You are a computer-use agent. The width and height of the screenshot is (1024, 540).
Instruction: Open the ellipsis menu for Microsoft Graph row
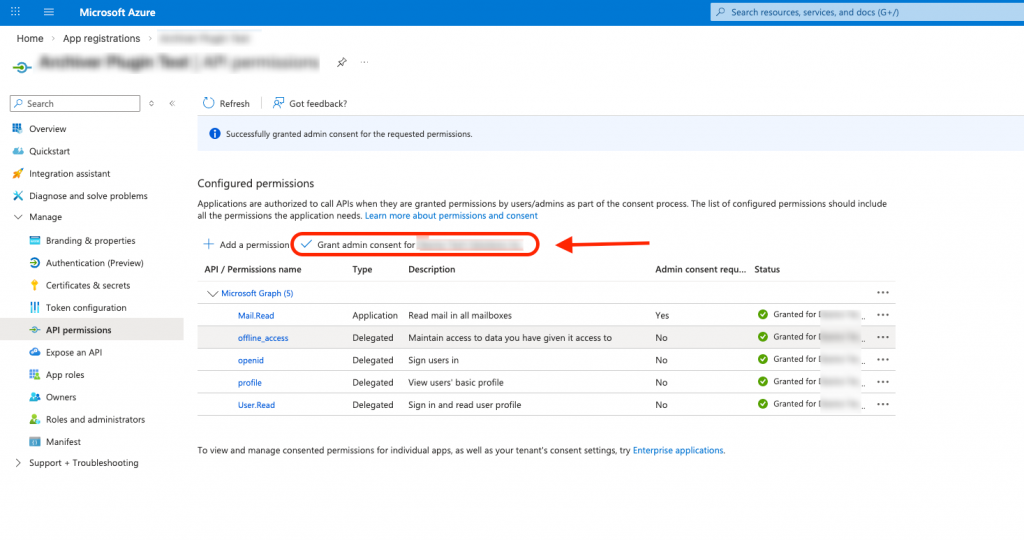point(883,293)
